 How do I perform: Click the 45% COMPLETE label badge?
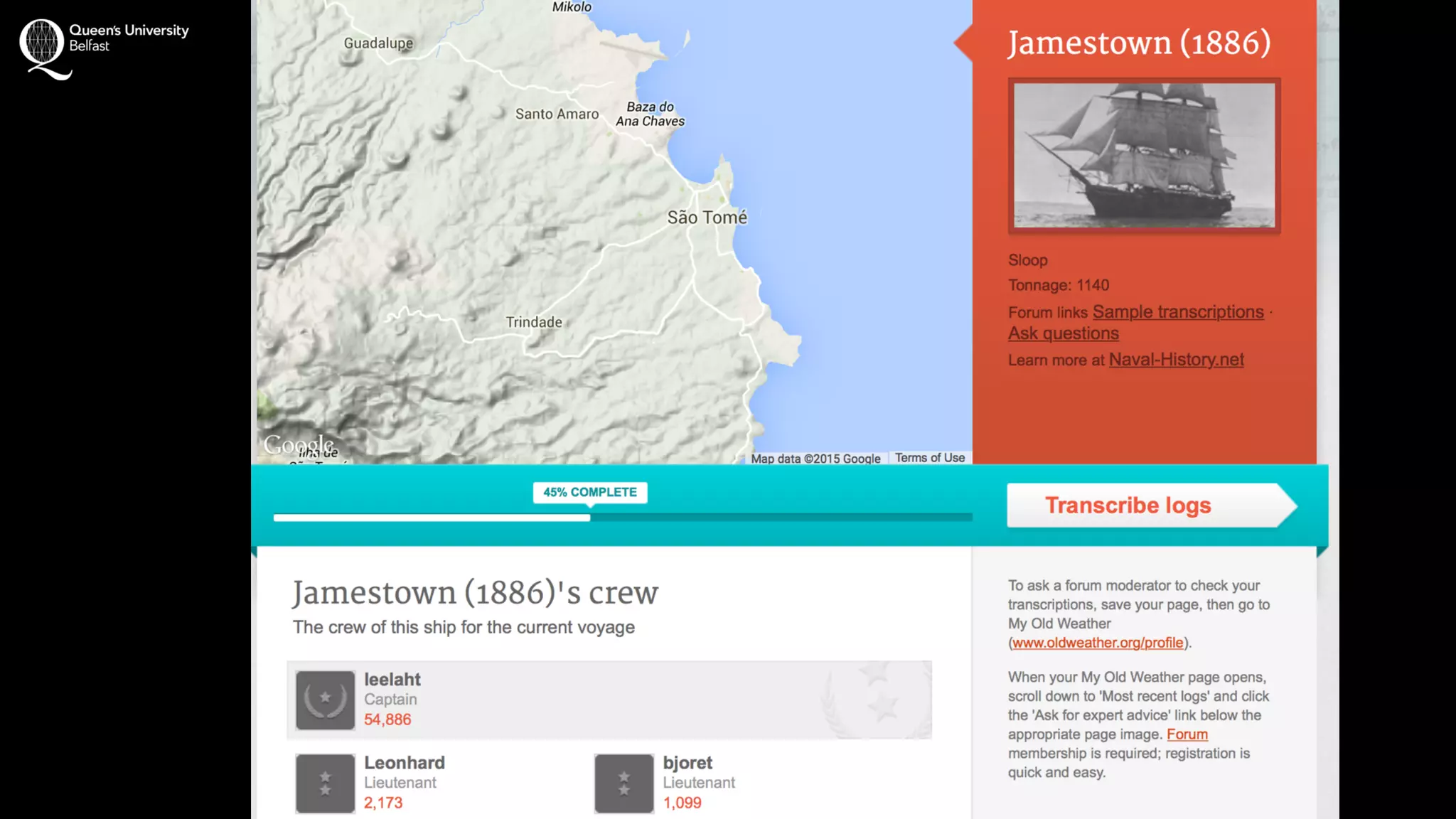coord(589,492)
